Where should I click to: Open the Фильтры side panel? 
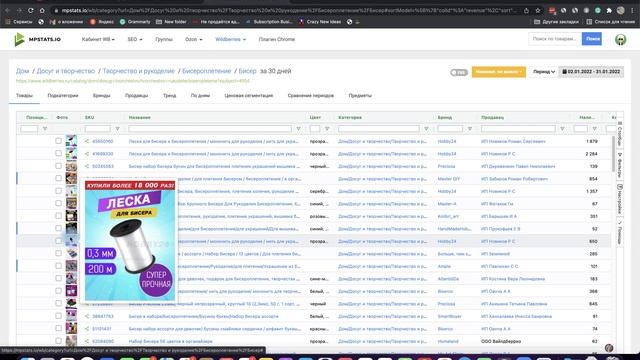click(620, 165)
